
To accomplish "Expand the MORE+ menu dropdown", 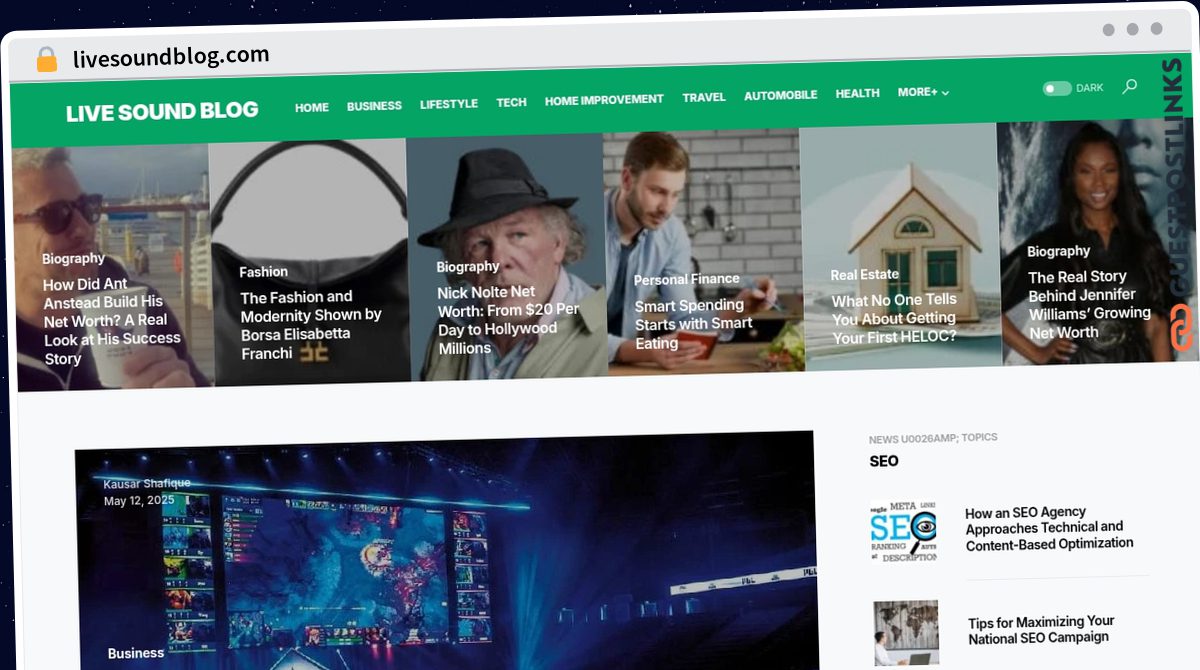I will pyautogui.click(x=923, y=92).
